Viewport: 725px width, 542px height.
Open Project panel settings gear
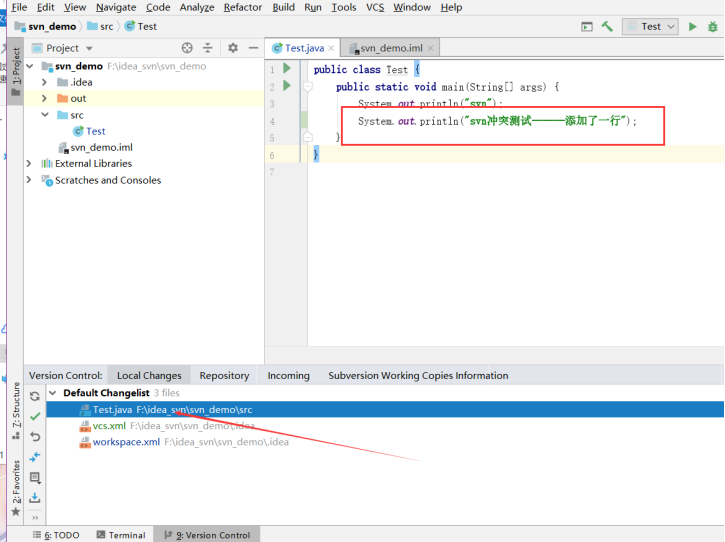point(233,48)
